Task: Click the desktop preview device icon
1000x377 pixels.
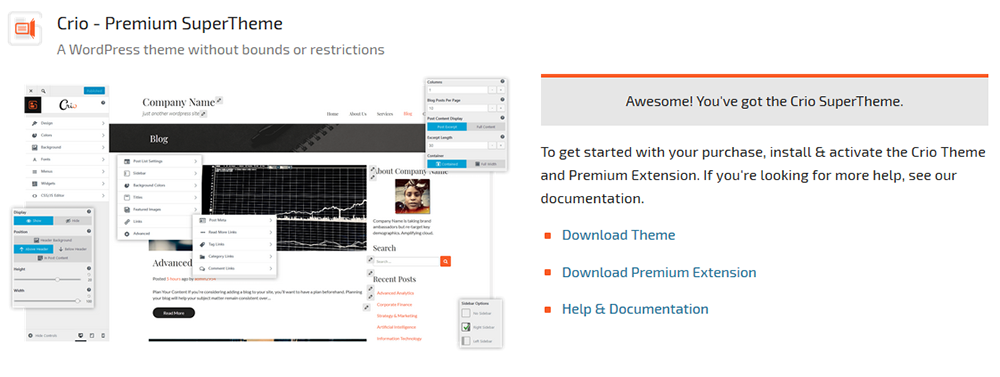Action: point(81,335)
